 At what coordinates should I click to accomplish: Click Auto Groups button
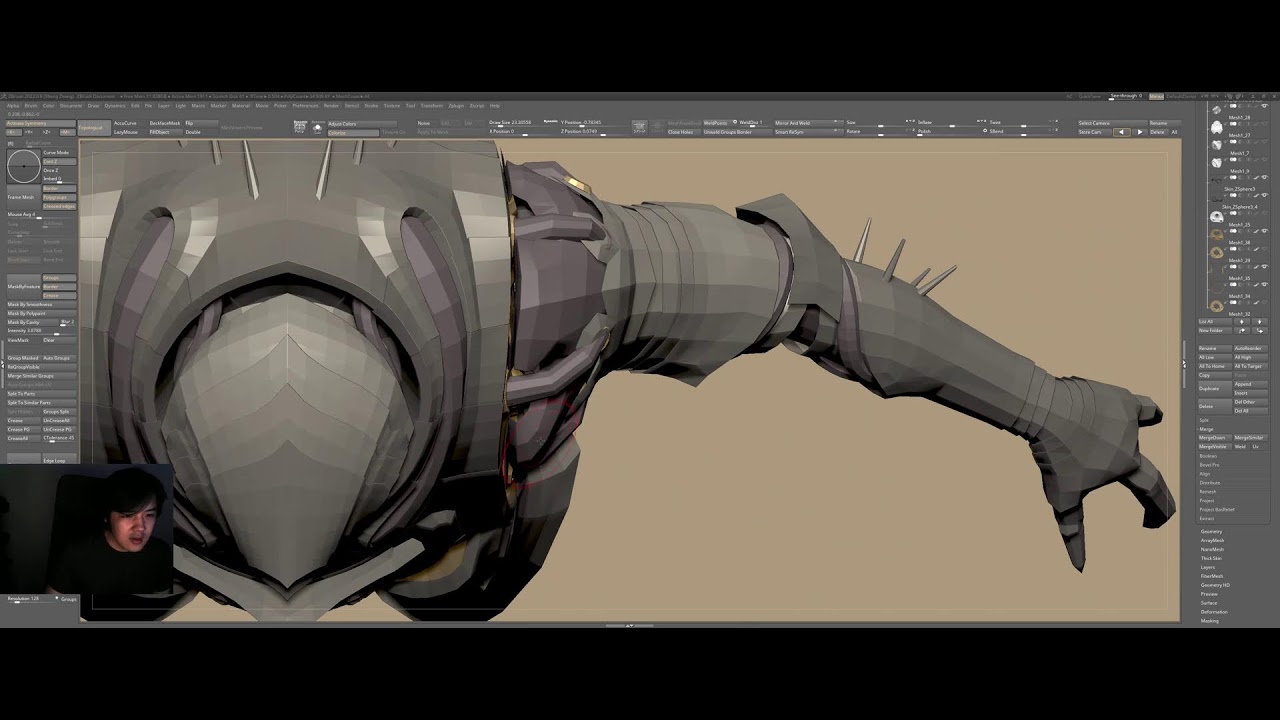pyautogui.click(x=58, y=358)
